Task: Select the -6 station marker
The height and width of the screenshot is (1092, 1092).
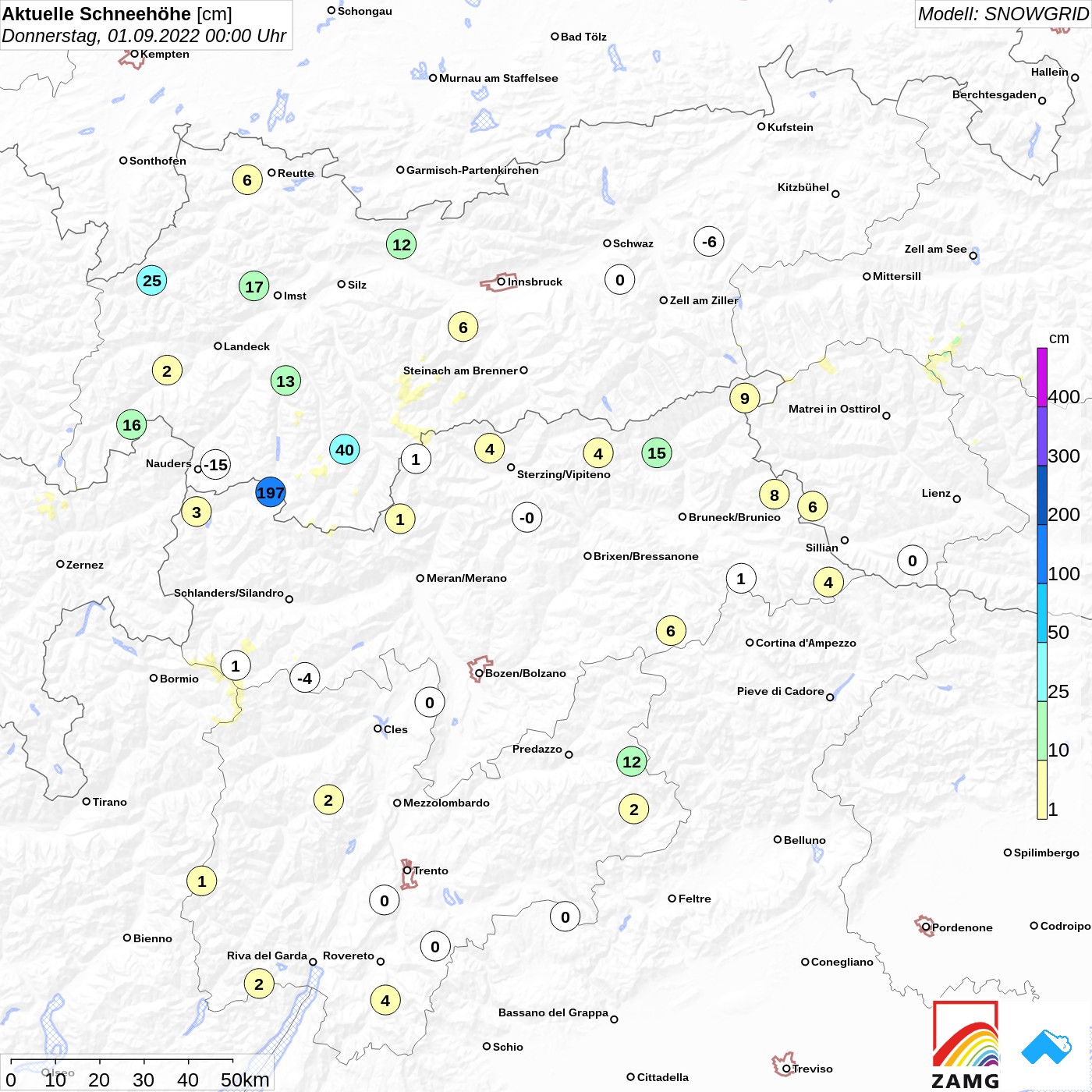Action: (709, 241)
